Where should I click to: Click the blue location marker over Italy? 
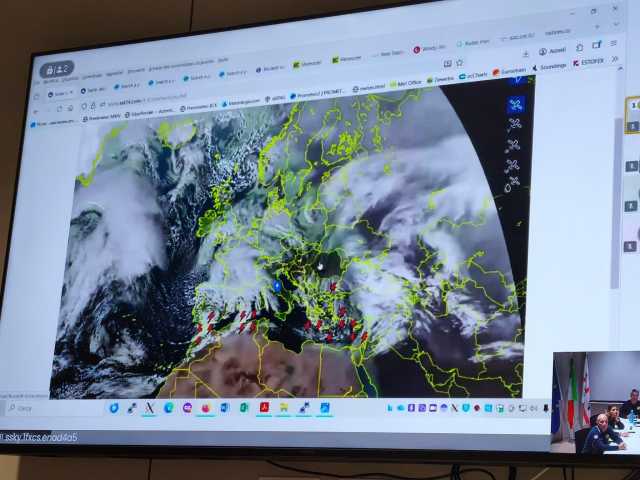pyautogui.click(x=276, y=286)
